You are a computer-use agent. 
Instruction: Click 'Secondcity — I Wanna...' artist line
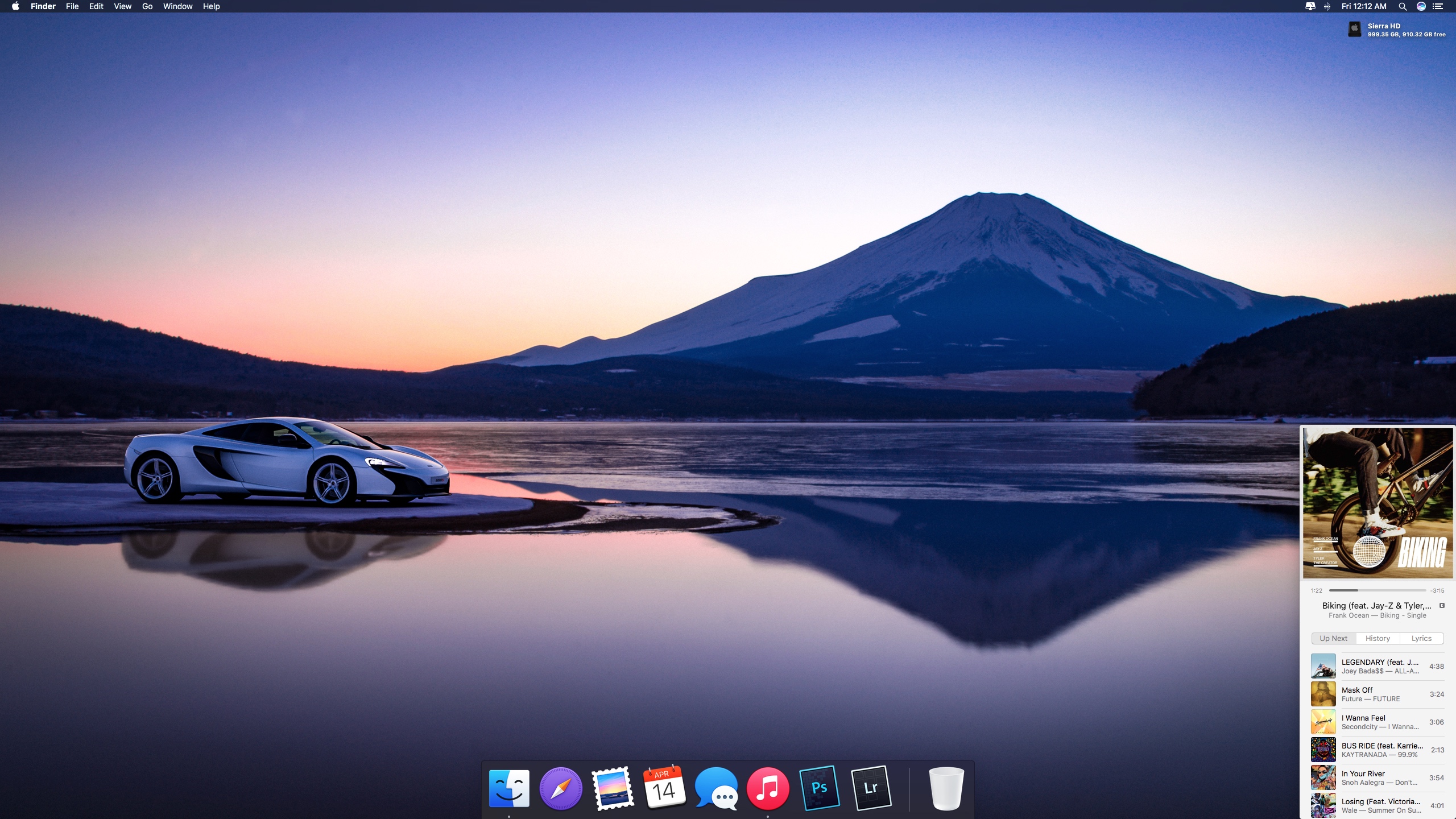pos(1380,727)
